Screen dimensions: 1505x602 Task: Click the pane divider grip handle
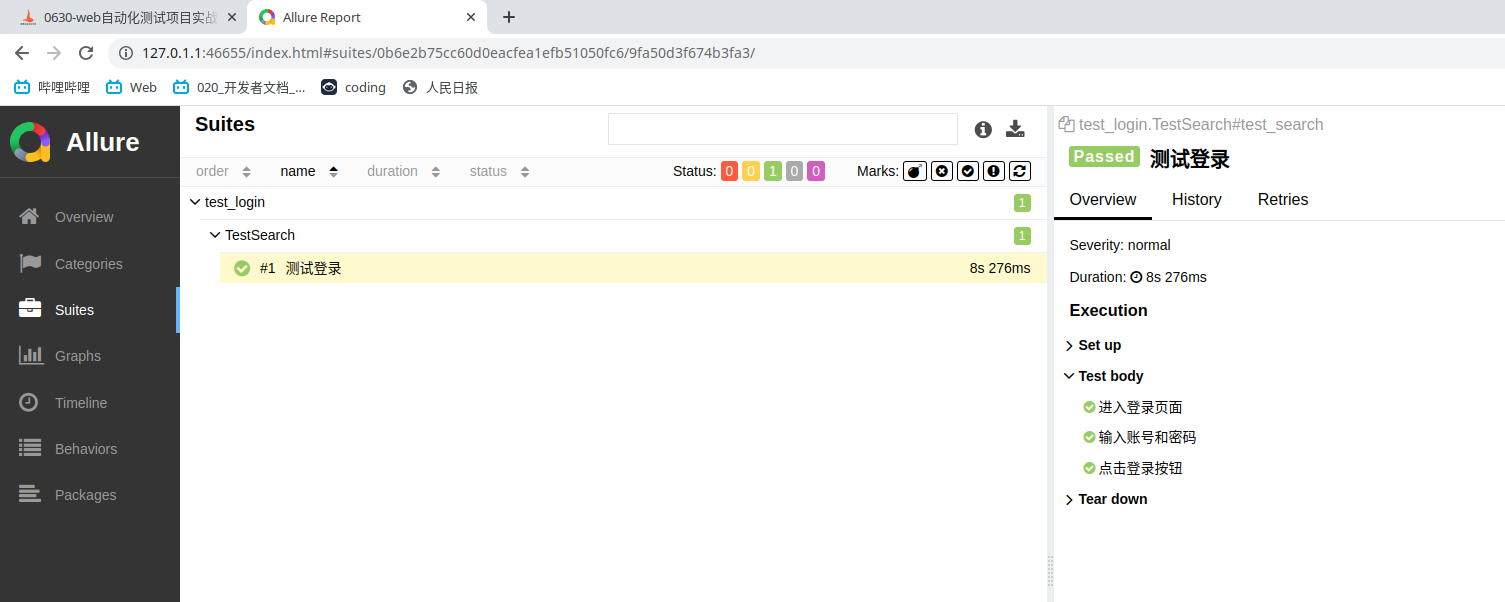(x=1050, y=570)
